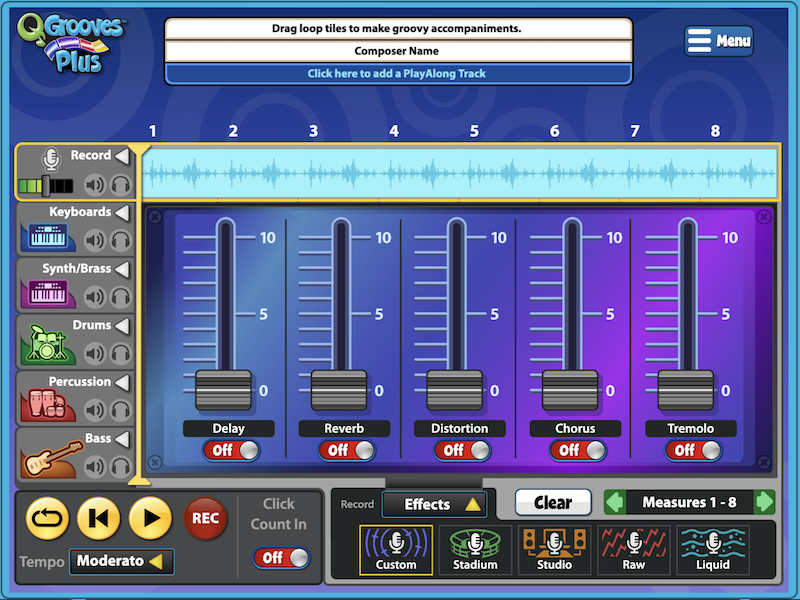Open the Effects panel dropdown
Viewport: 800px width, 600px height.
(x=434, y=505)
